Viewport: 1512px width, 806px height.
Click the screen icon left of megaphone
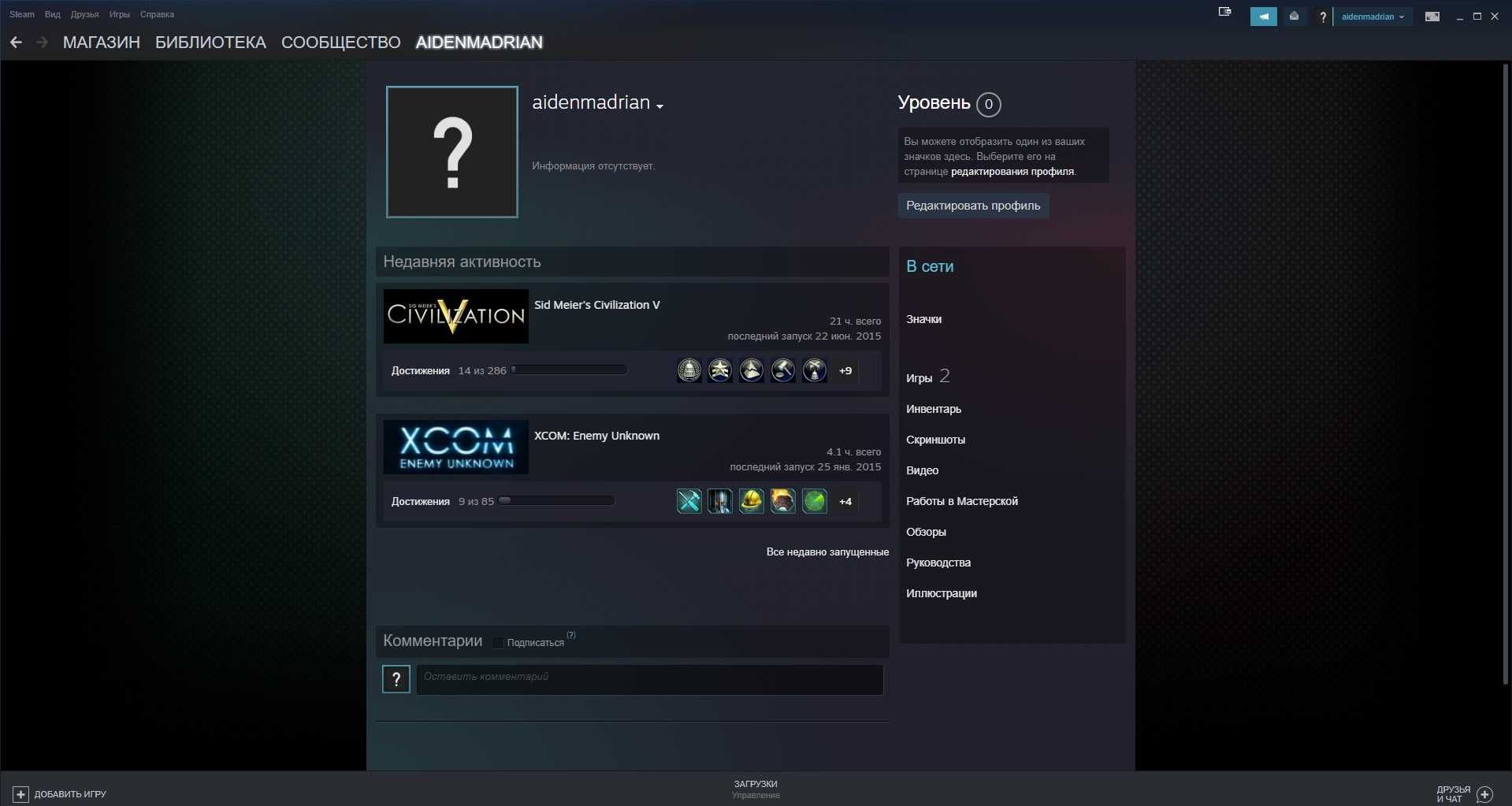(1224, 12)
